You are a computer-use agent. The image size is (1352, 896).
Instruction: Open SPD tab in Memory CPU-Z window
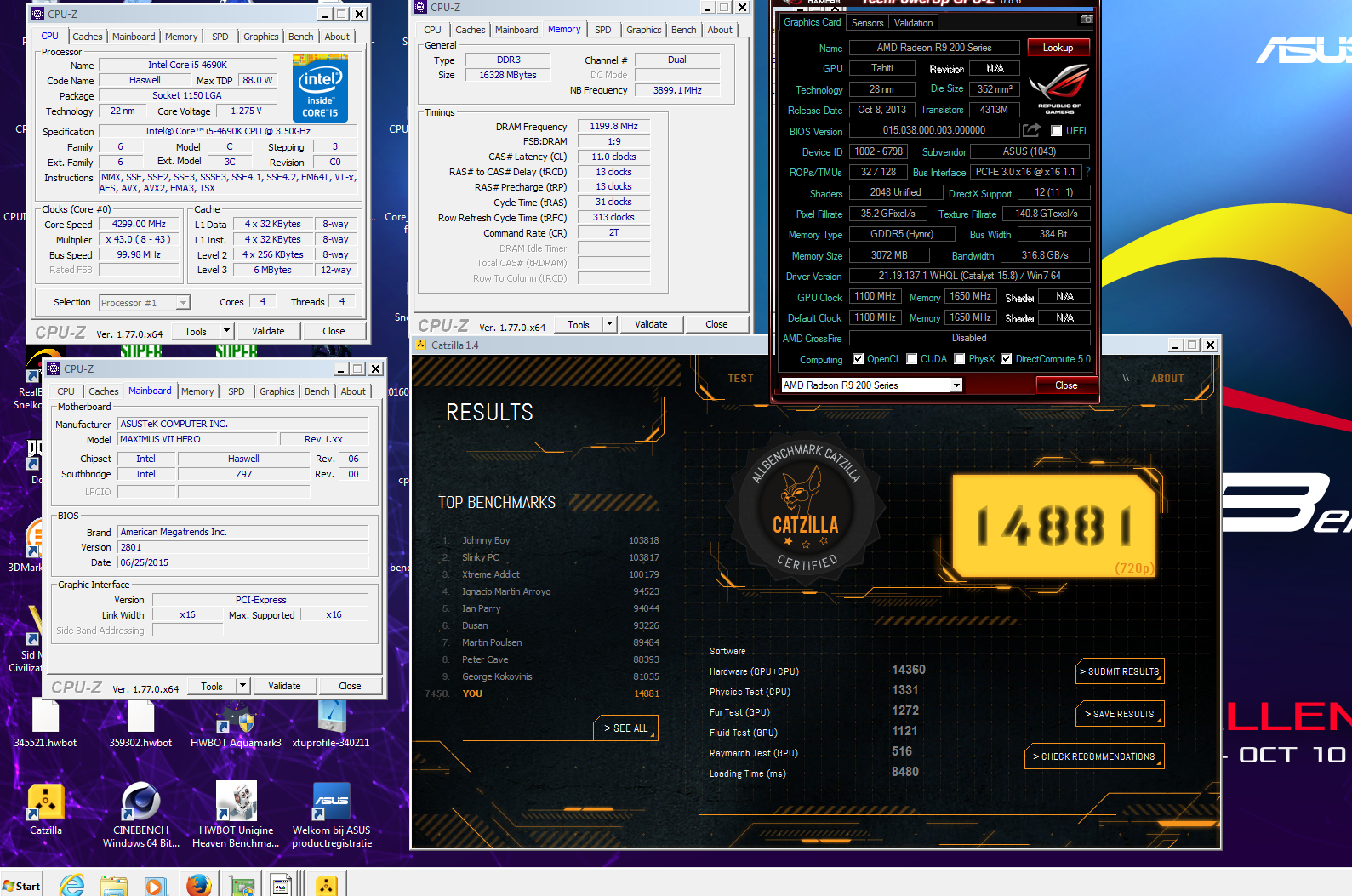click(x=602, y=30)
